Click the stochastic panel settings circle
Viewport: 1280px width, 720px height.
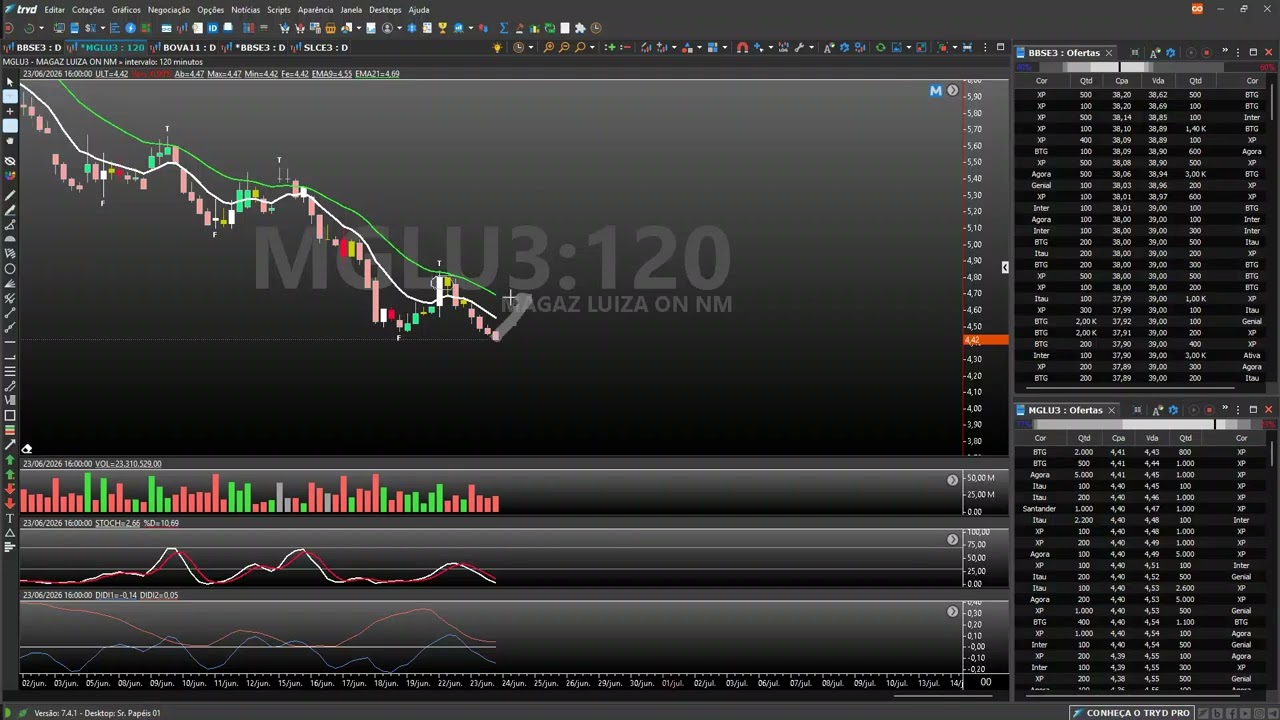pos(952,540)
